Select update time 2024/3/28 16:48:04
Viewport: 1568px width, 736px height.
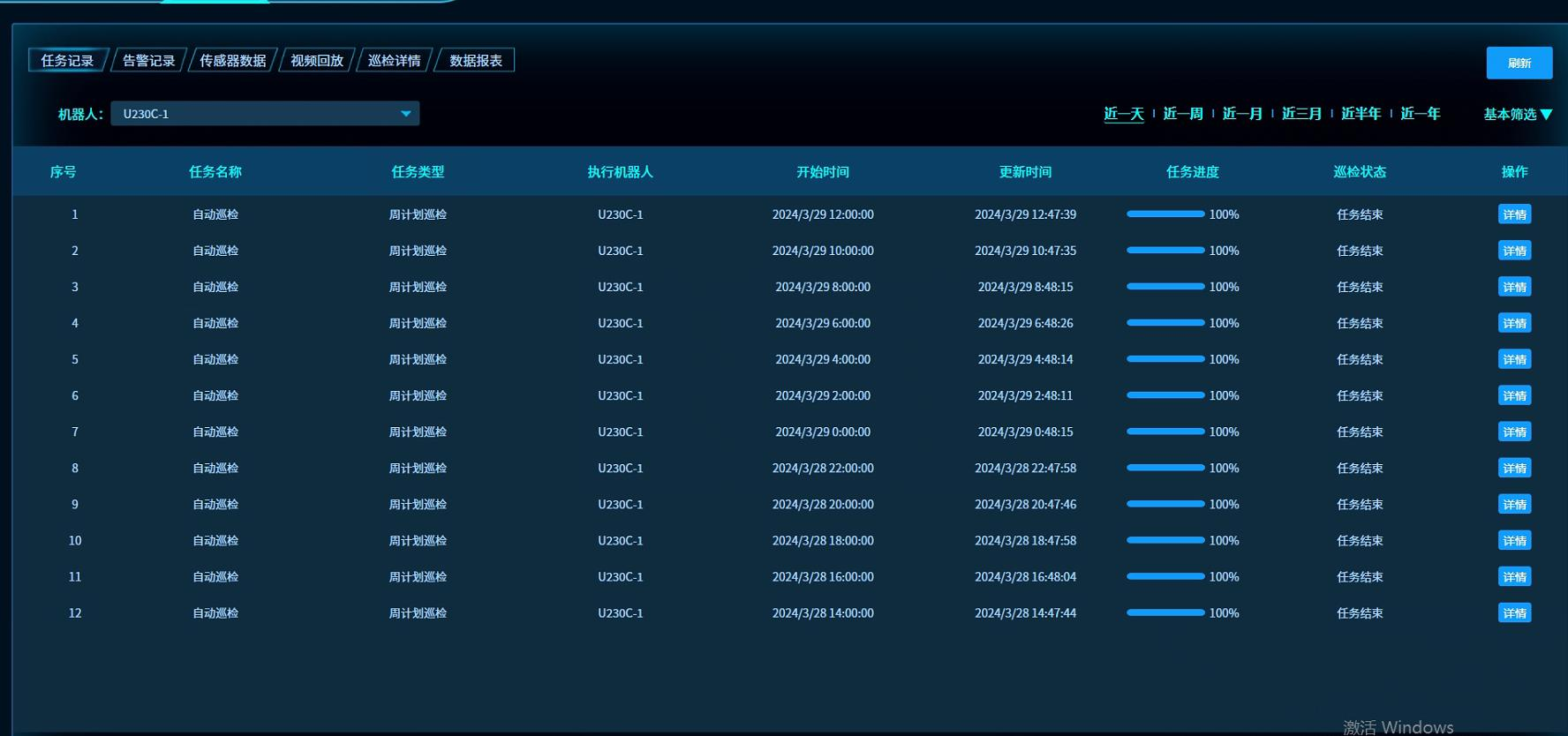[1025, 576]
